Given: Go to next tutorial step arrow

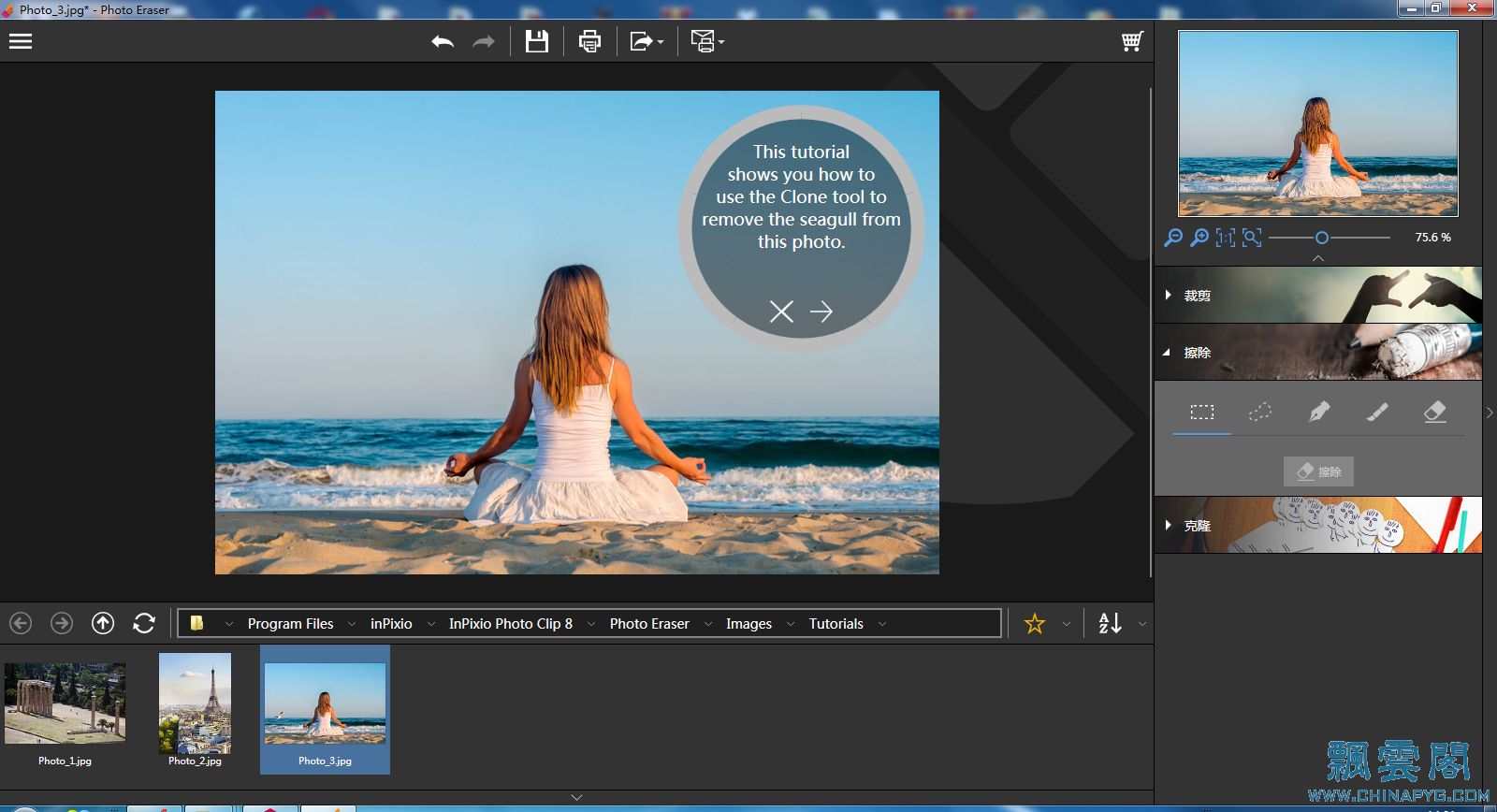Looking at the screenshot, I should pos(821,312).
